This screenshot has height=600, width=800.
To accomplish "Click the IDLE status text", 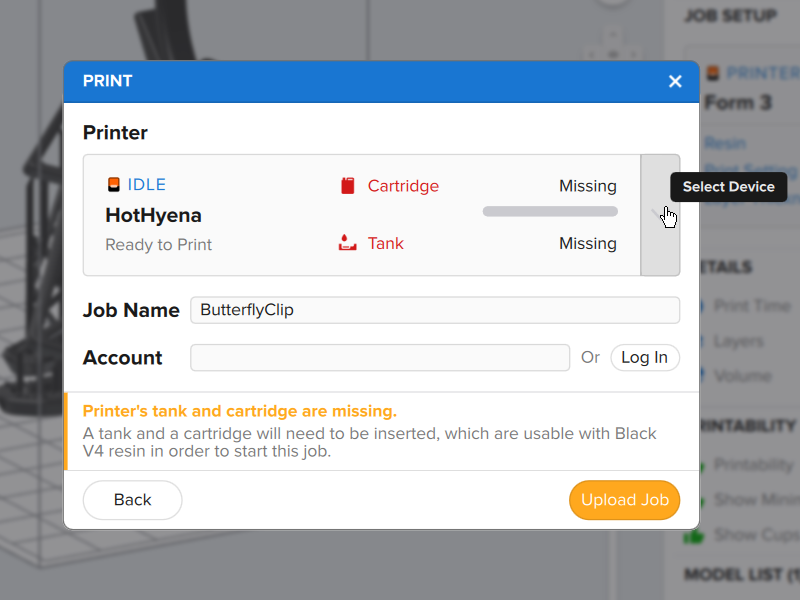I will tap(146, 184).
